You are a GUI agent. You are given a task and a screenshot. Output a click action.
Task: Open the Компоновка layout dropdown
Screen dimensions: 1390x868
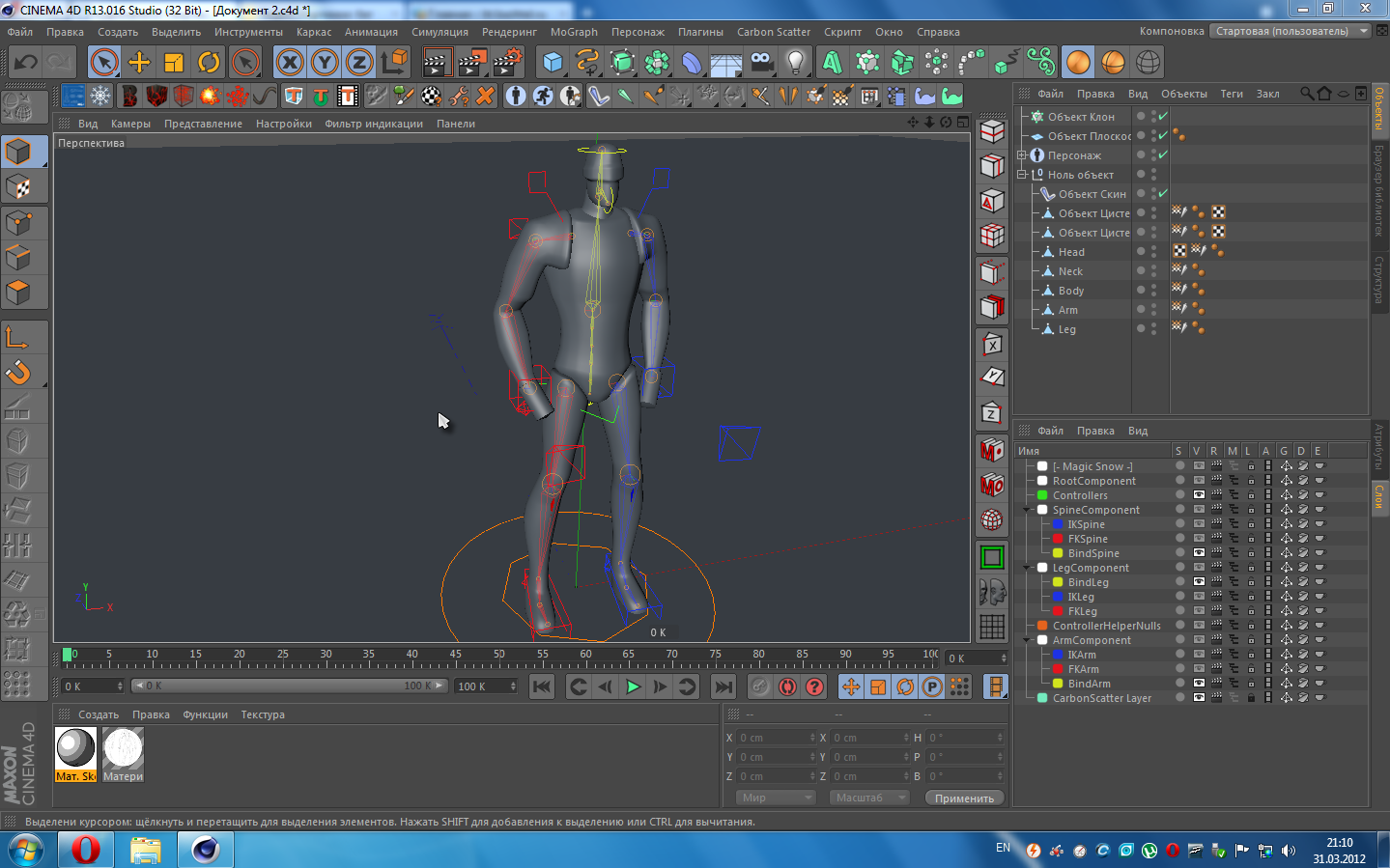(x=1291, y=31)
